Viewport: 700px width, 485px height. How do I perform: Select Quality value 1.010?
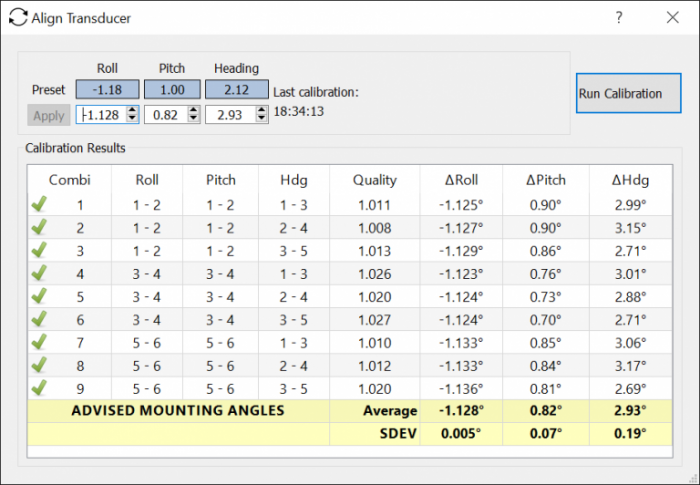[375, 343]
